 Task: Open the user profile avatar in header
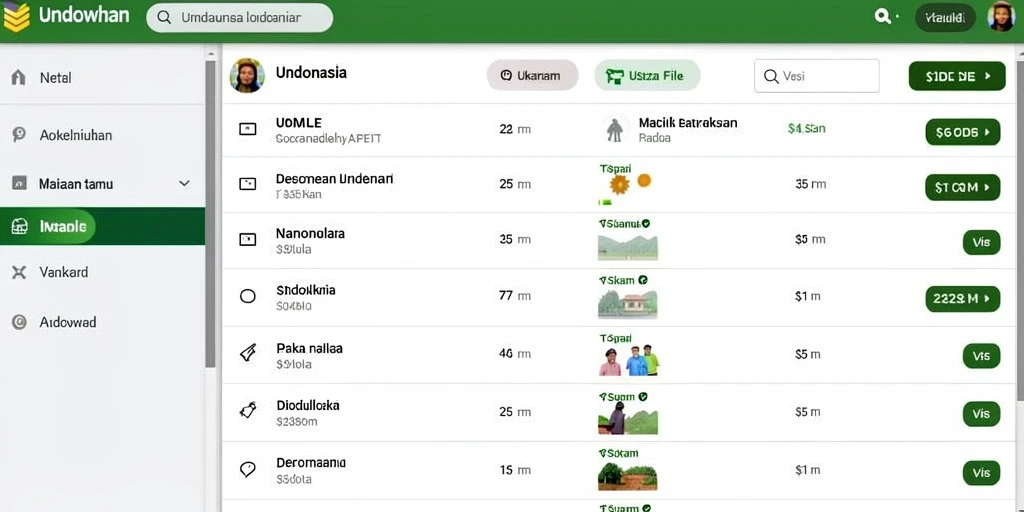1000,17
